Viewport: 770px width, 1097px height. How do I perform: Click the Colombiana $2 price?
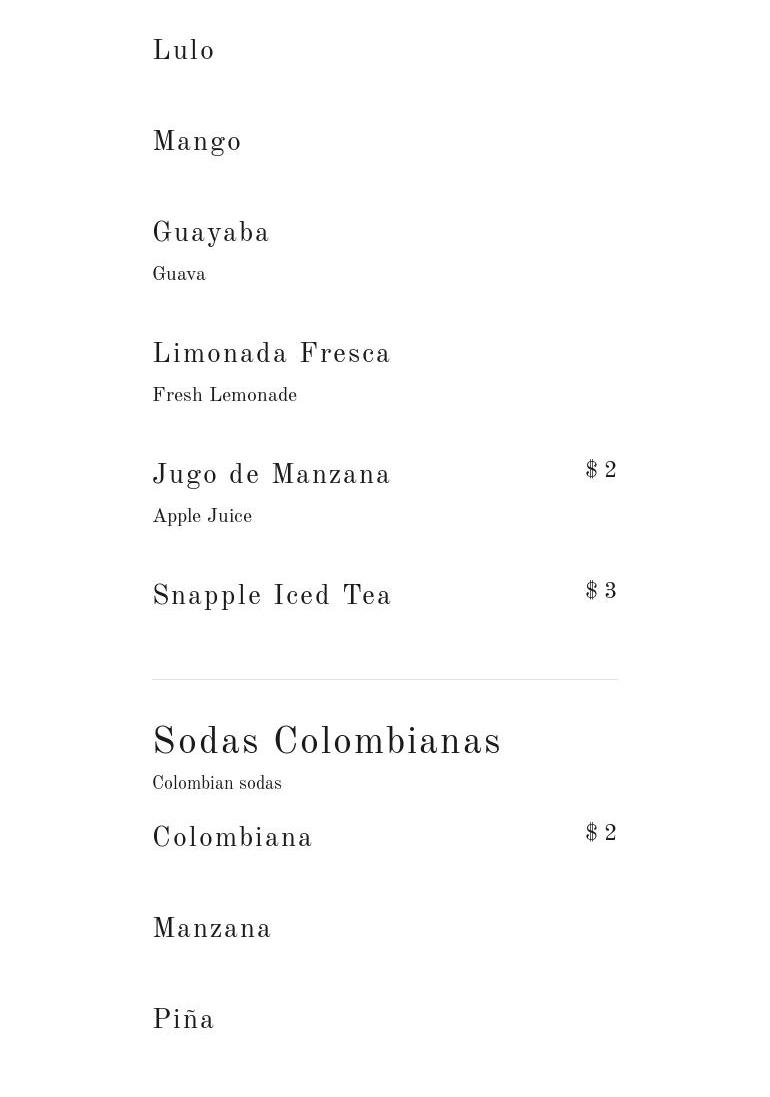pyautogui.click(x=601, y=834)
